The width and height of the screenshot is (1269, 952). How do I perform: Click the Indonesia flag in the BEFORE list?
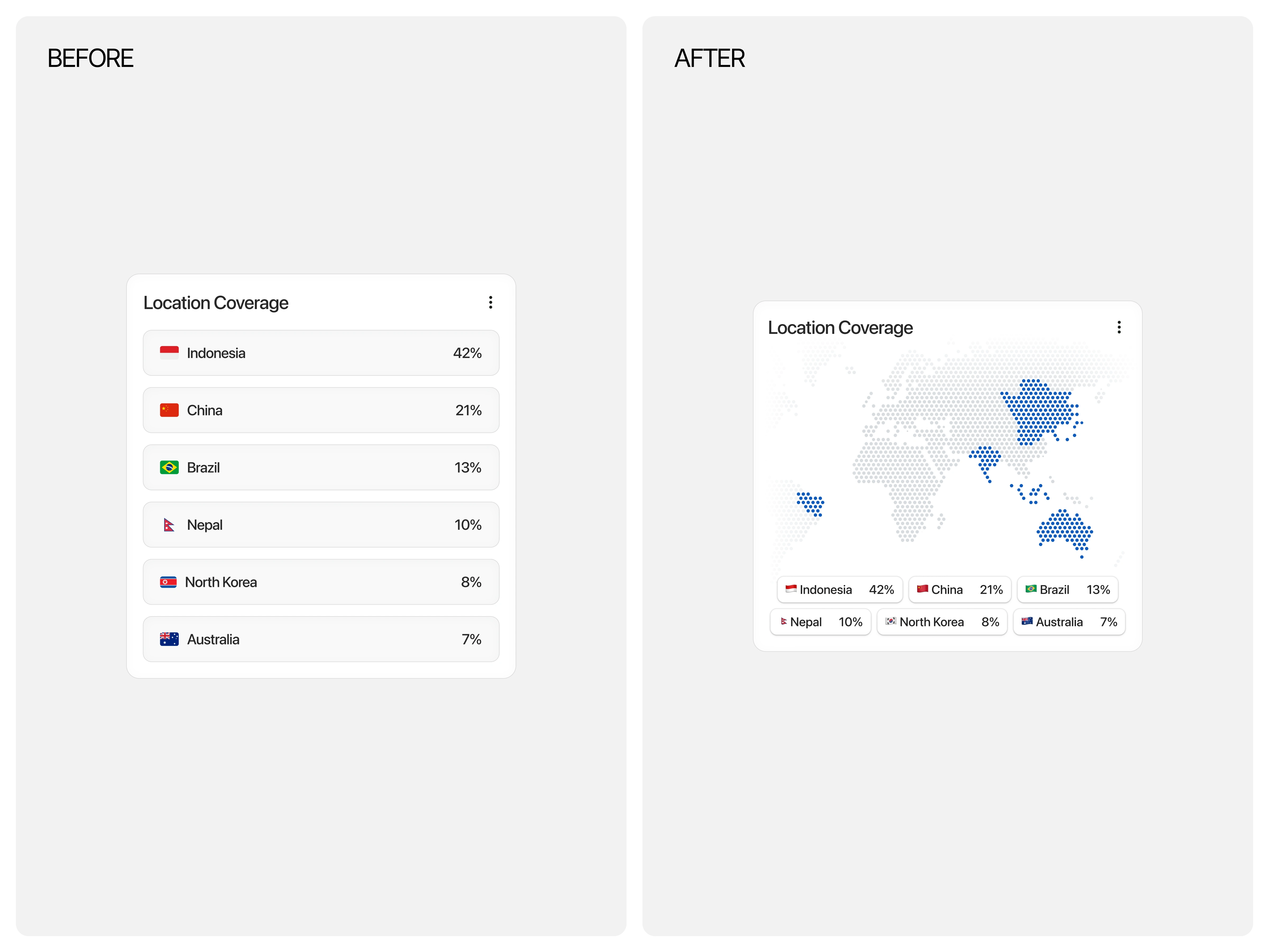[x=169, y=353]
